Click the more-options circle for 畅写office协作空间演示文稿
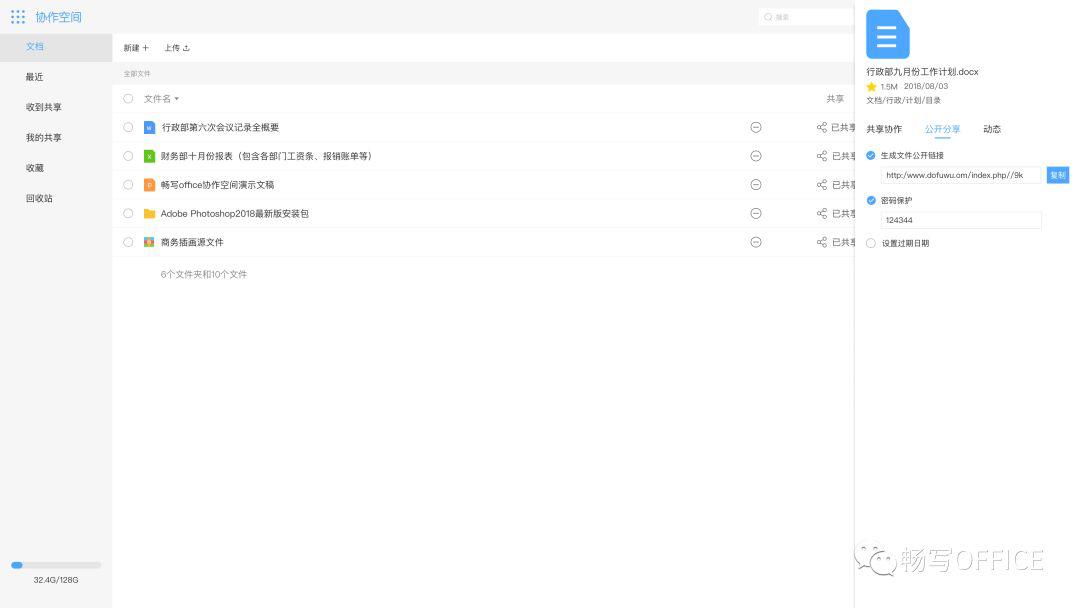The height and width of the screenshot is (608, 1080). (x=756, y=185)
